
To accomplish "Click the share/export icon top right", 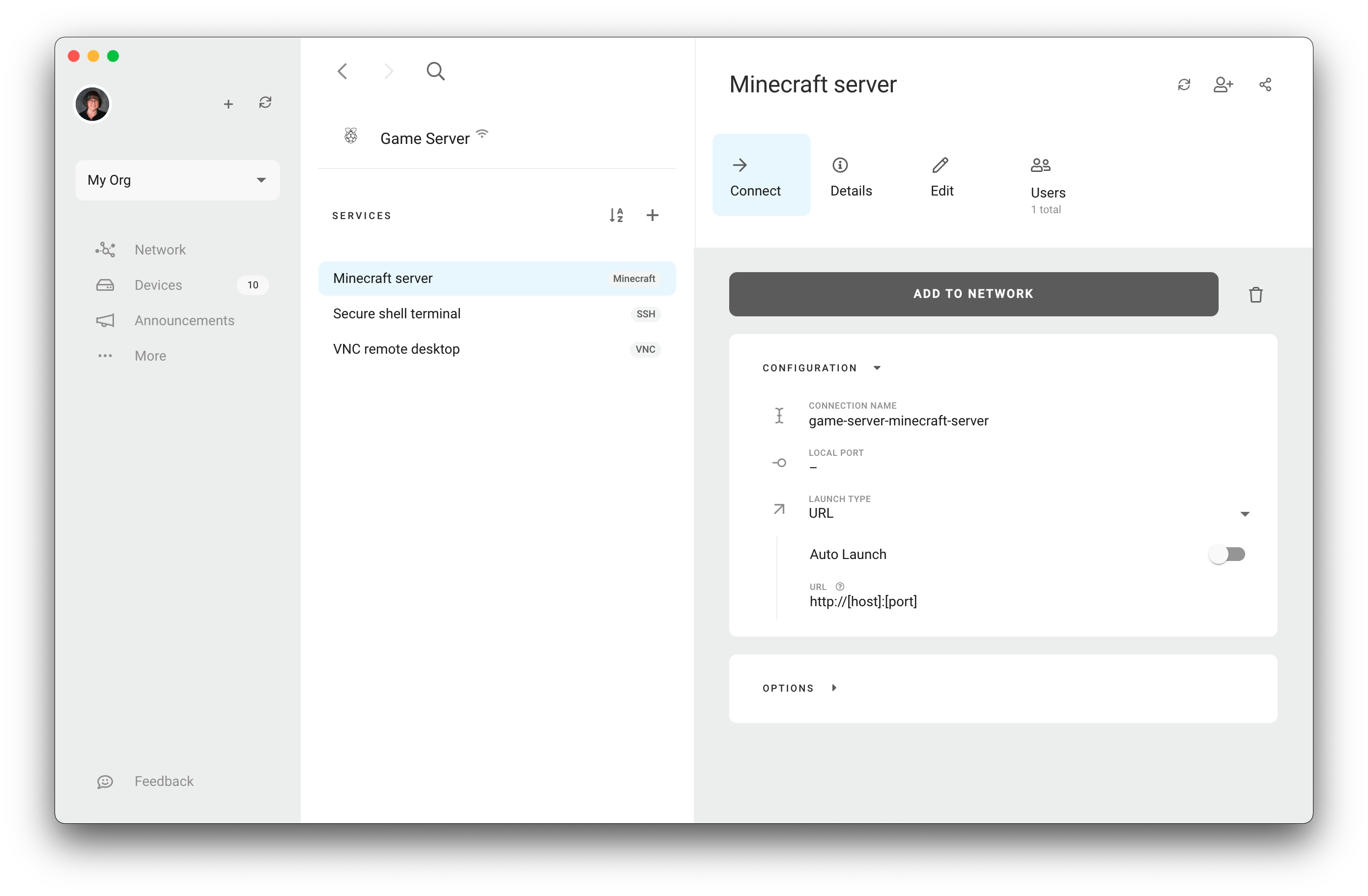I will click(1266, 85).
